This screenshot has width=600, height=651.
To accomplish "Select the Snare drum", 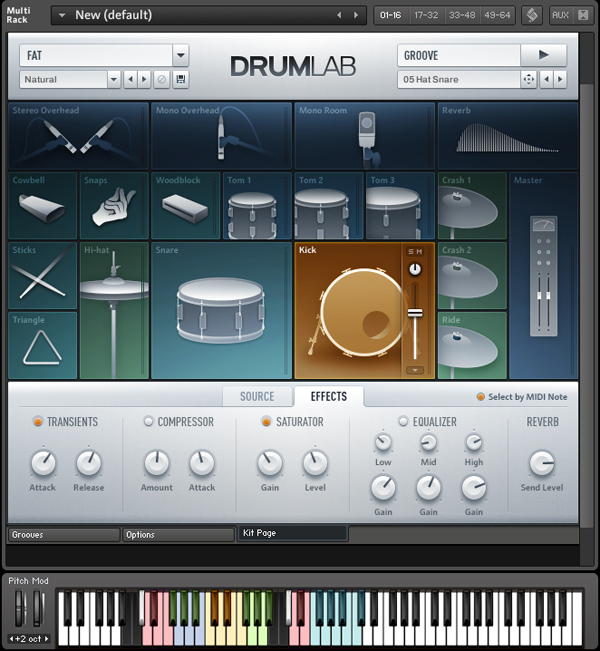I will [x=221, y=311].
